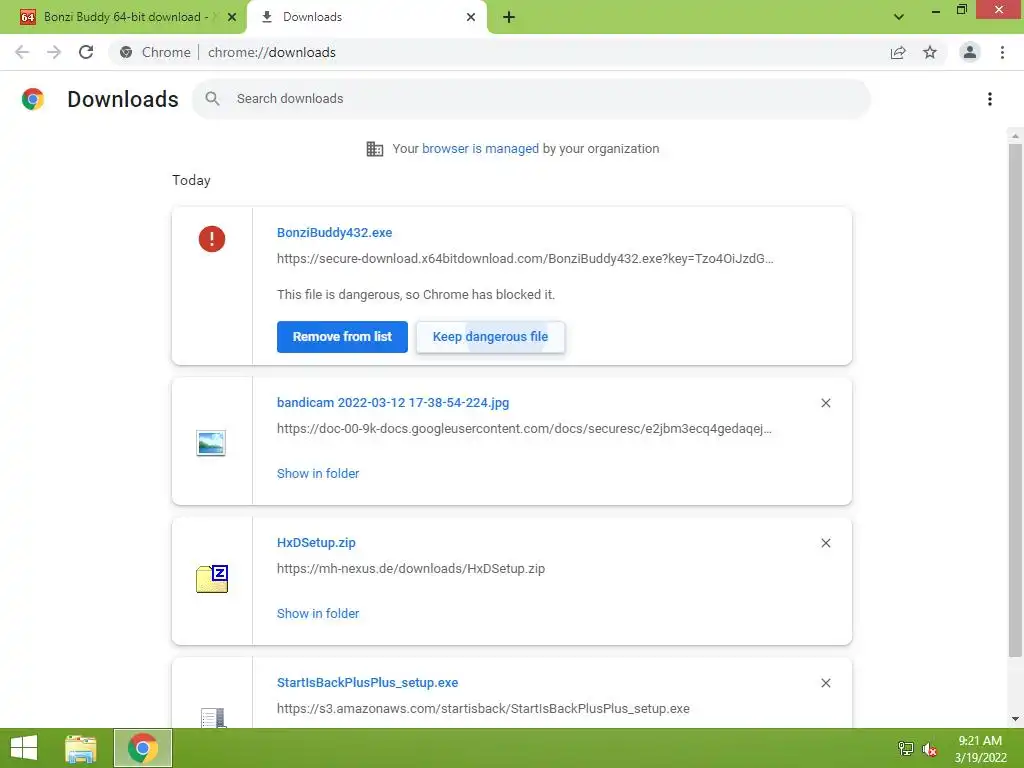Click the scrollbar up arrow
Screen dimensions: 1024x768
1015,136
